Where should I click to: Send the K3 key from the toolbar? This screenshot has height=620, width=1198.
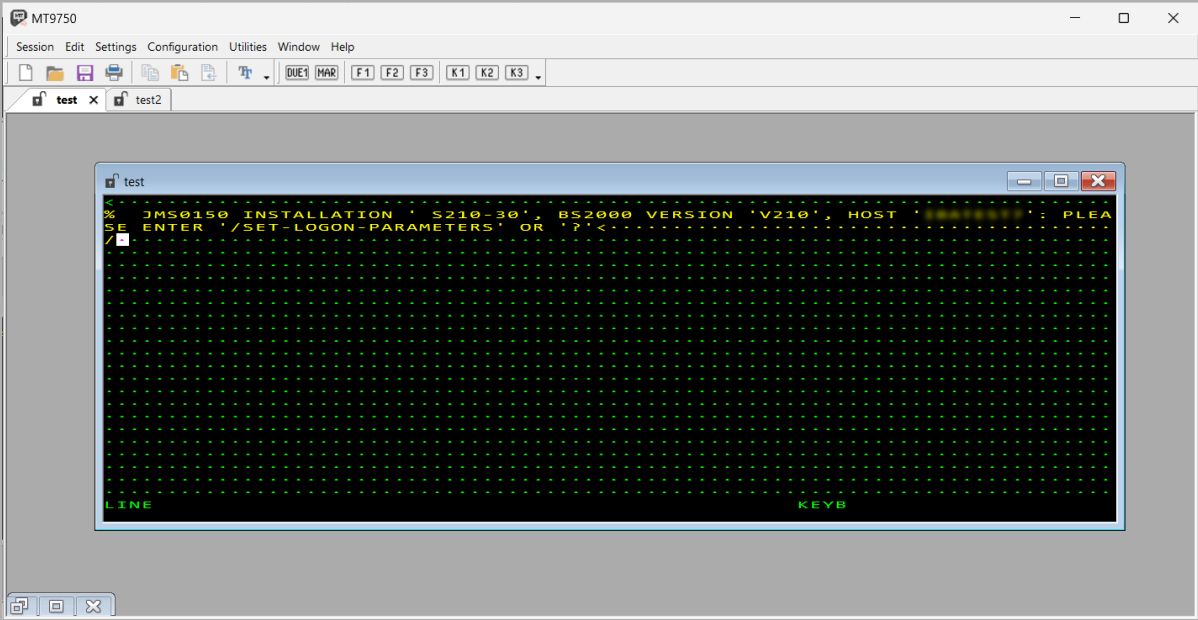(517, 73)
